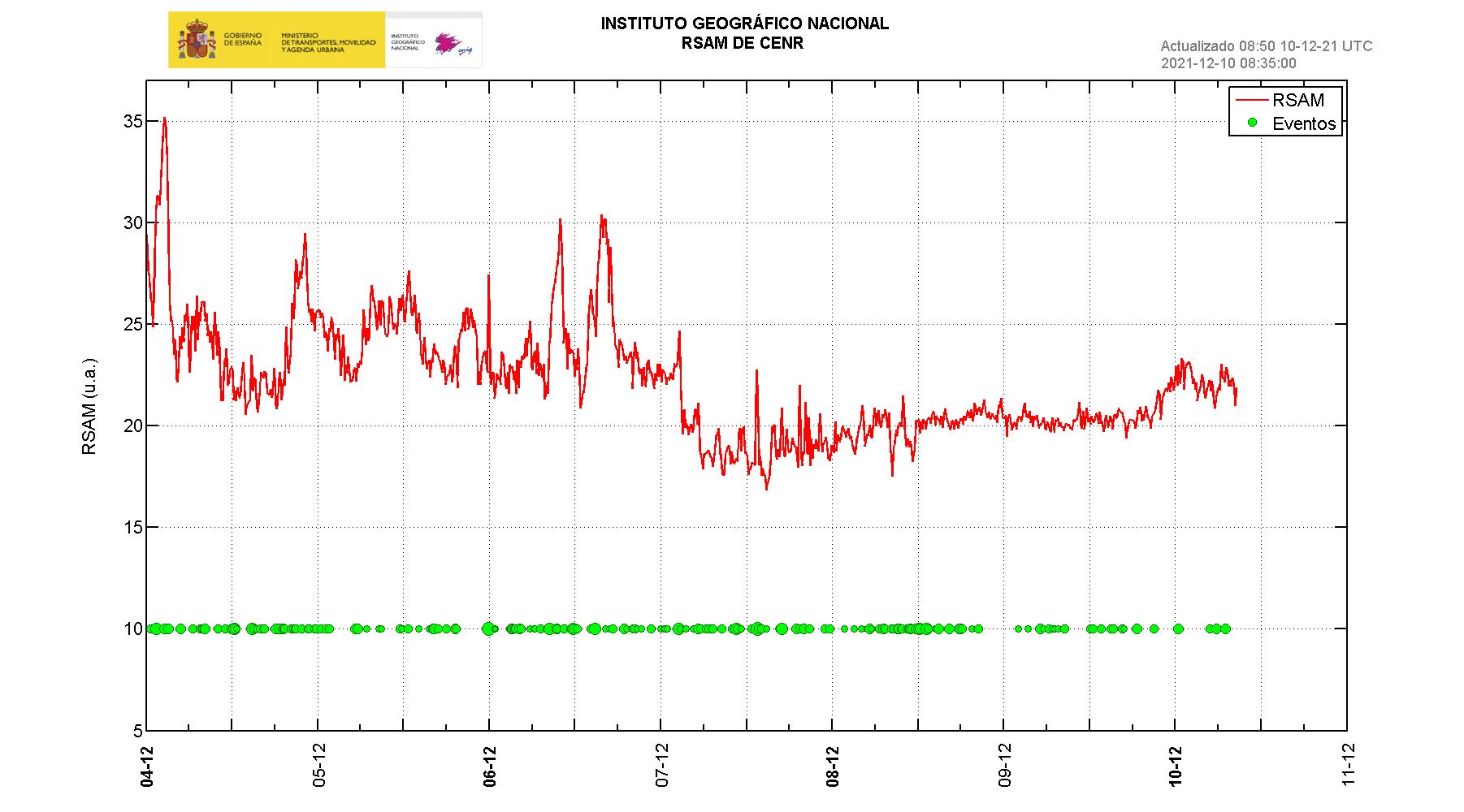Click the 11-12 date label on x-axis
The height and width of the screenshot is (812, 1464).
(1347, 766)
